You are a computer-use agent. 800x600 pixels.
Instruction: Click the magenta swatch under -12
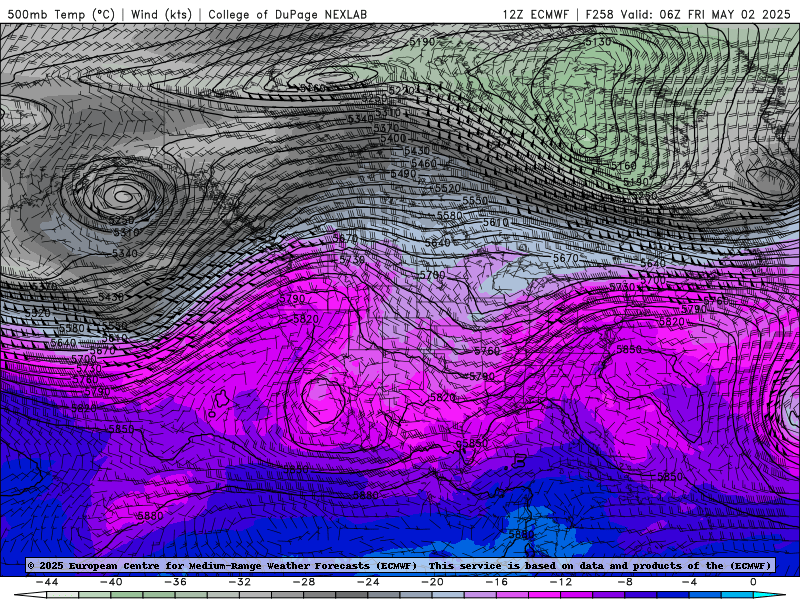(577, 595)
